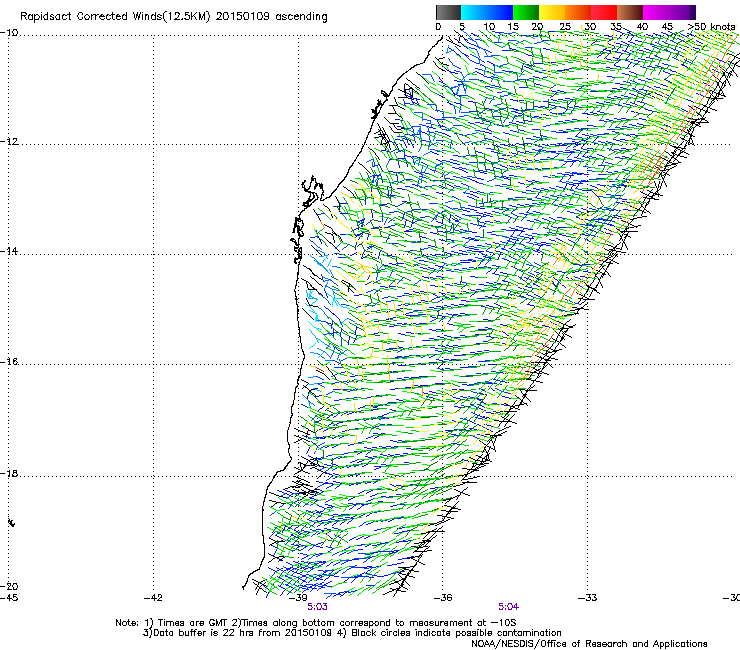Click the '10' legend tick label
The image size is (740, 650).
pyautogui.click(x=489, y=27)
